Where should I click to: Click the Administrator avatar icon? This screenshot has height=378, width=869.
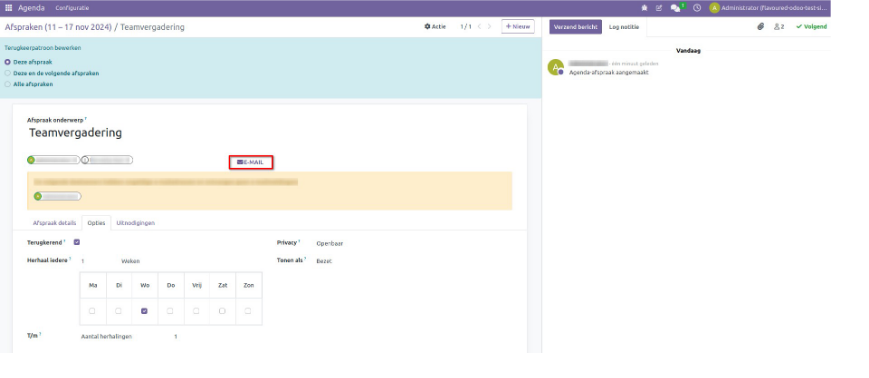click(x=714, y=8)
